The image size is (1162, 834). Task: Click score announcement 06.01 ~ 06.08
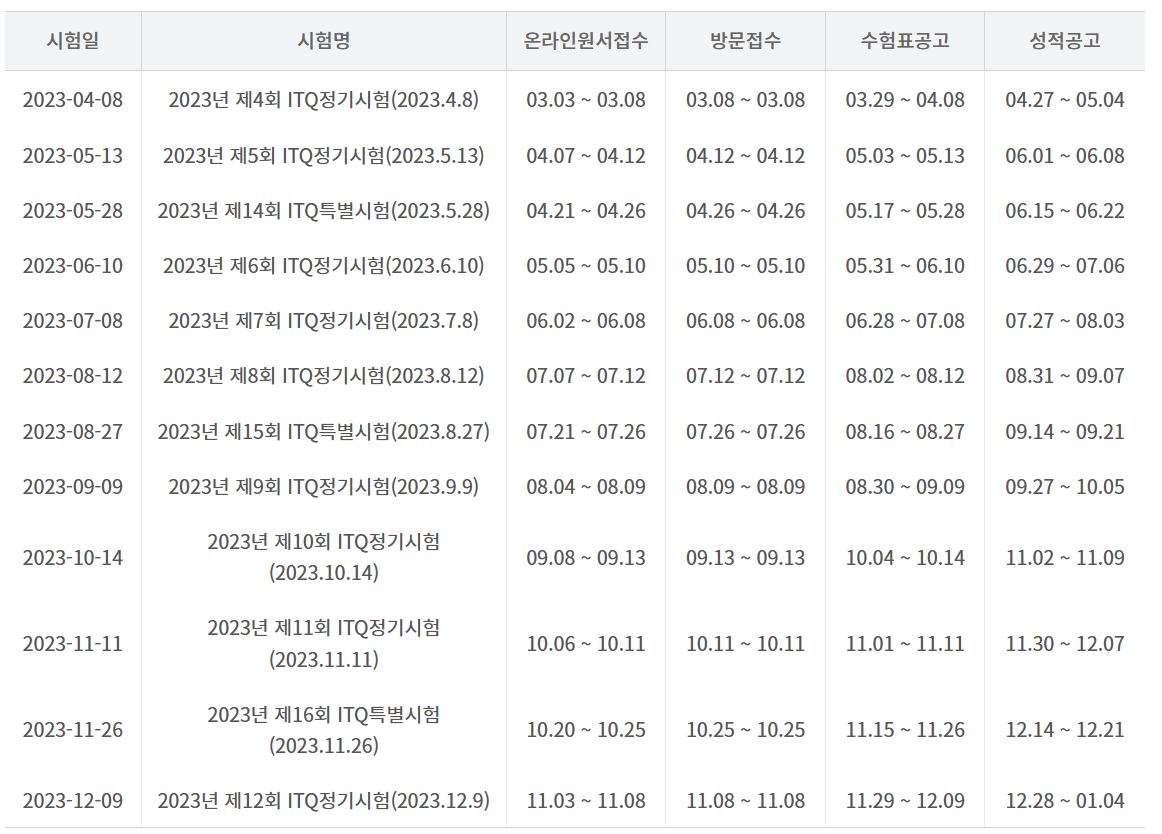(1064, 156)
